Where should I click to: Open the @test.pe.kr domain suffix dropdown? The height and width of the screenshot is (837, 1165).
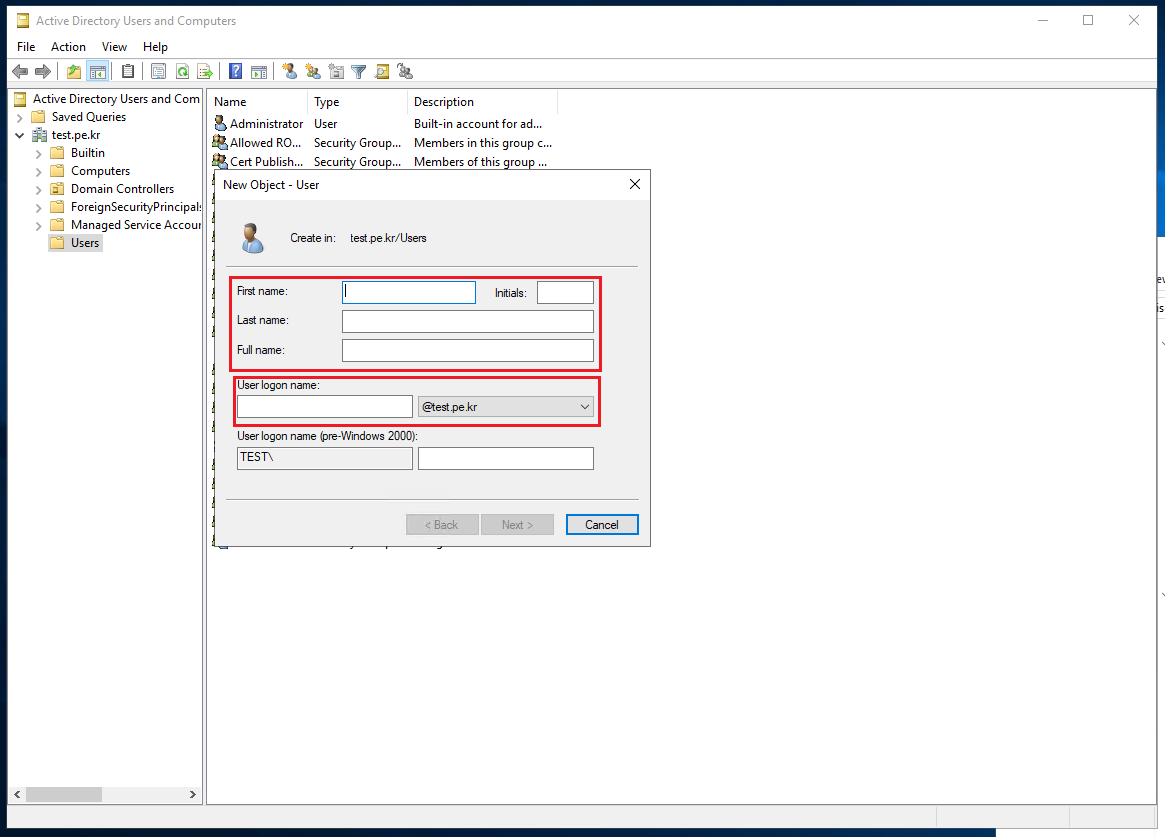pos(506,406)
